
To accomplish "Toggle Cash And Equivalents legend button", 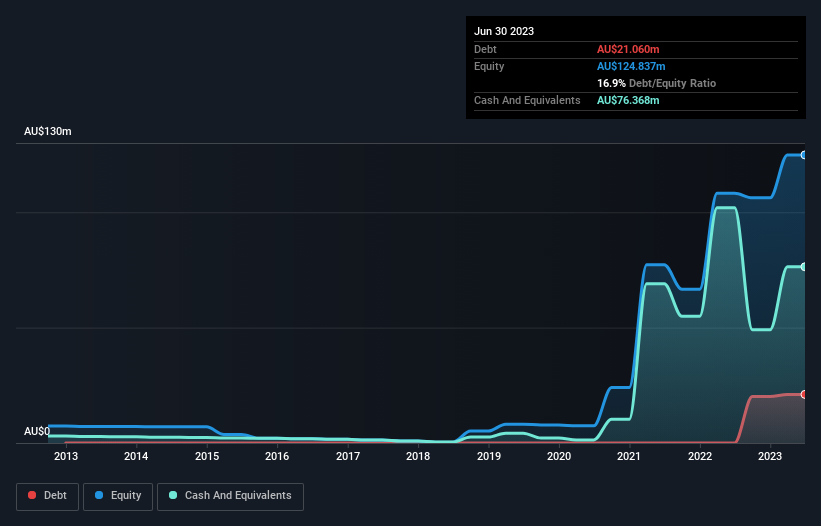I will [230, 496].
